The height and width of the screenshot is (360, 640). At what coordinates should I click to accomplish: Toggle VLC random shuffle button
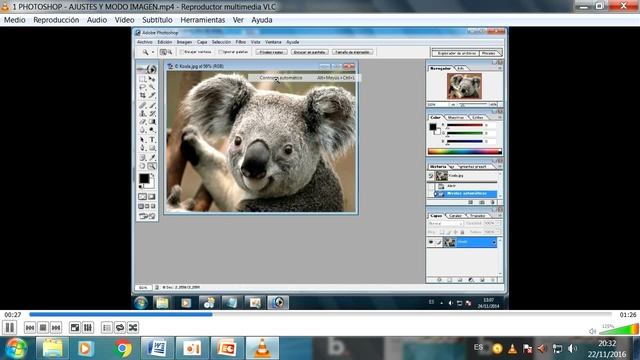tap(133, 328)
